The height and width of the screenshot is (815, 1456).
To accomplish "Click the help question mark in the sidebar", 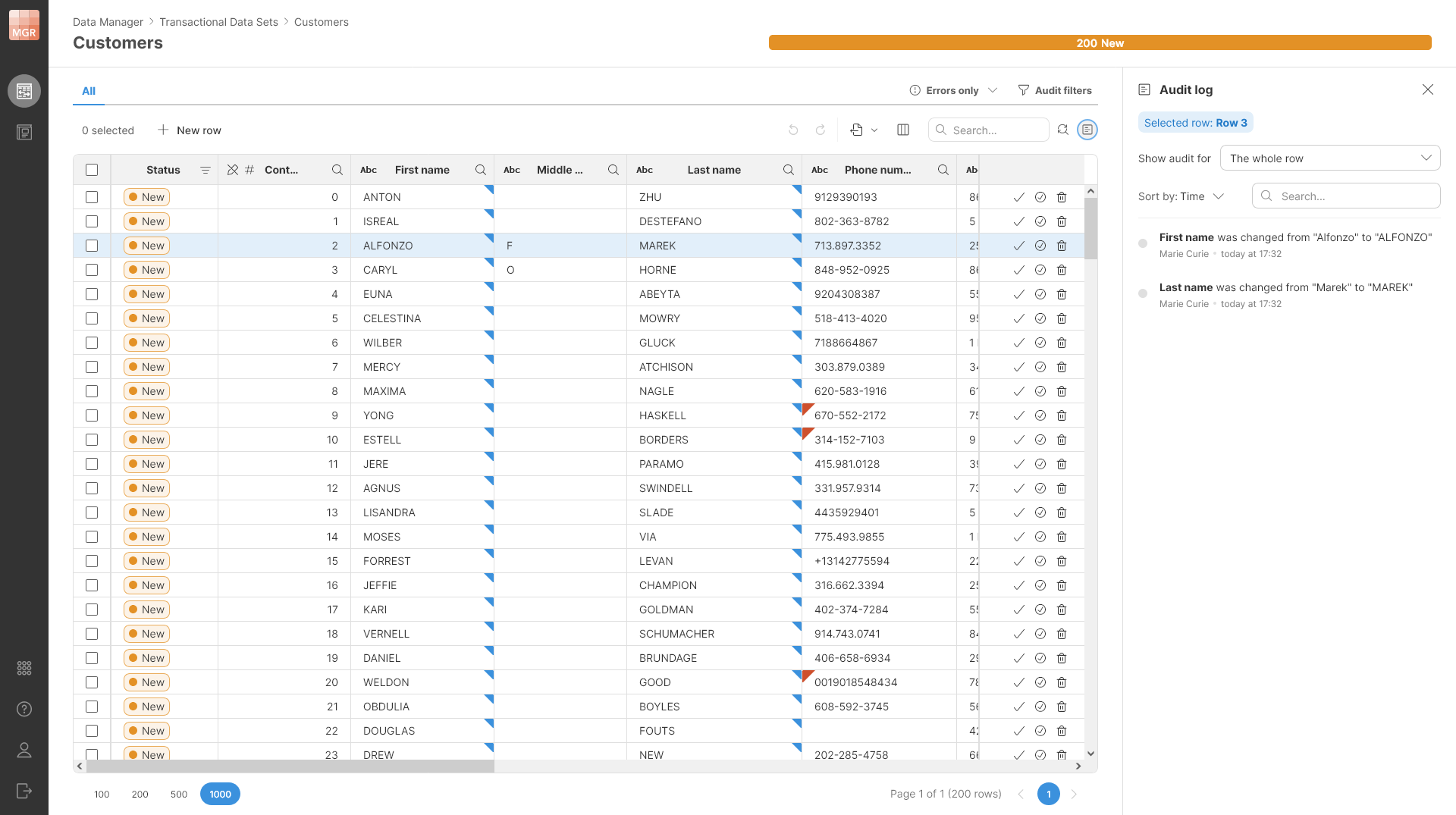I will pyautogui.click(x=24, y=709).
